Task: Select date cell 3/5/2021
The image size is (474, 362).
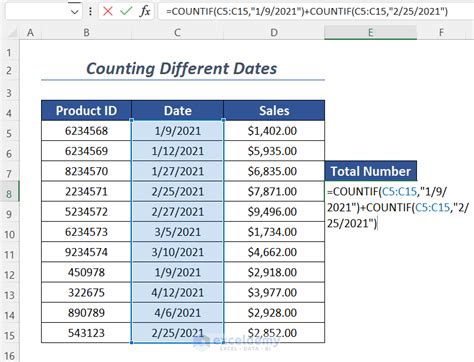Action: click(x=177, y=232)
